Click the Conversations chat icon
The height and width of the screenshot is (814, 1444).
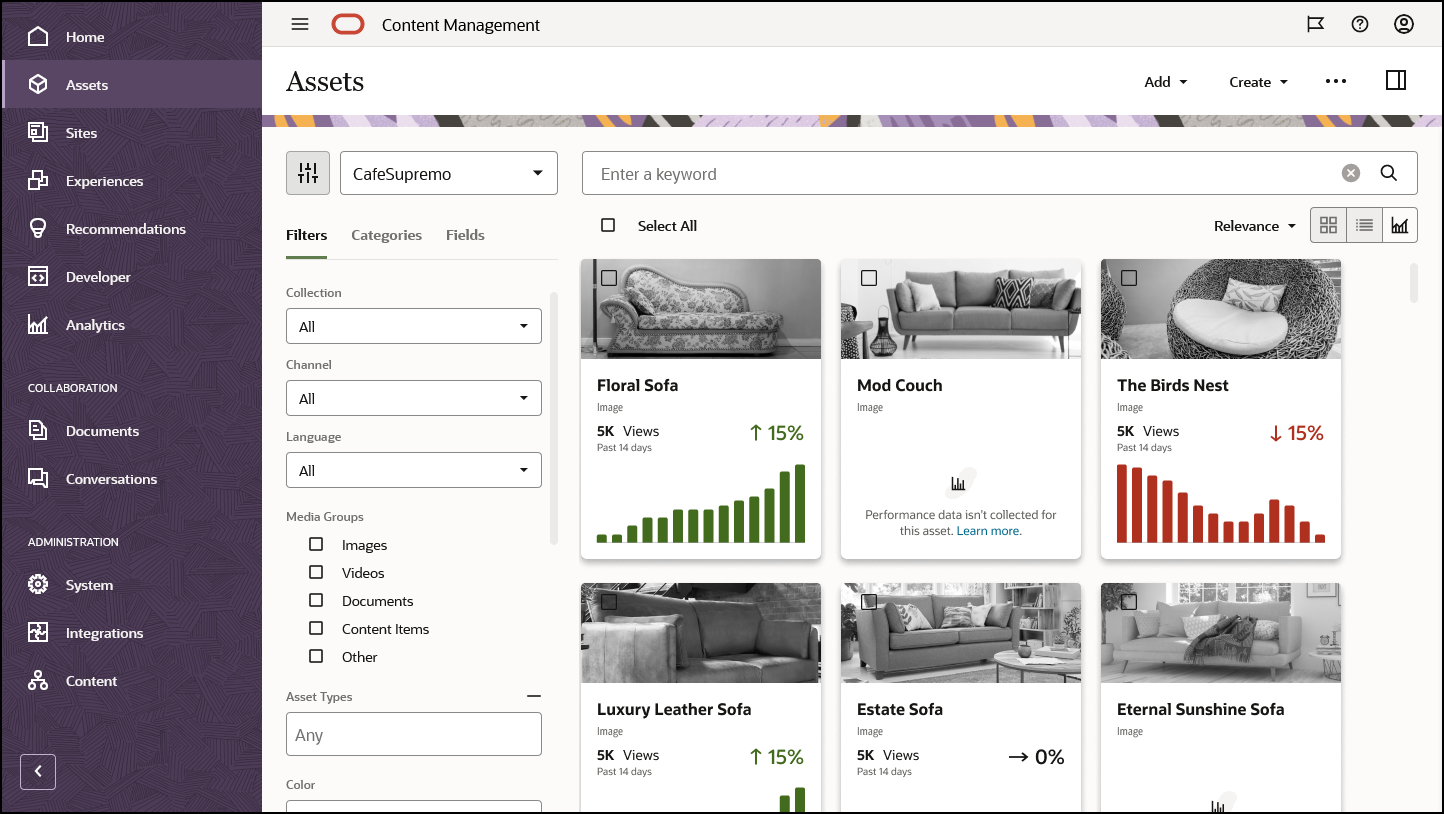click(38, 479)
